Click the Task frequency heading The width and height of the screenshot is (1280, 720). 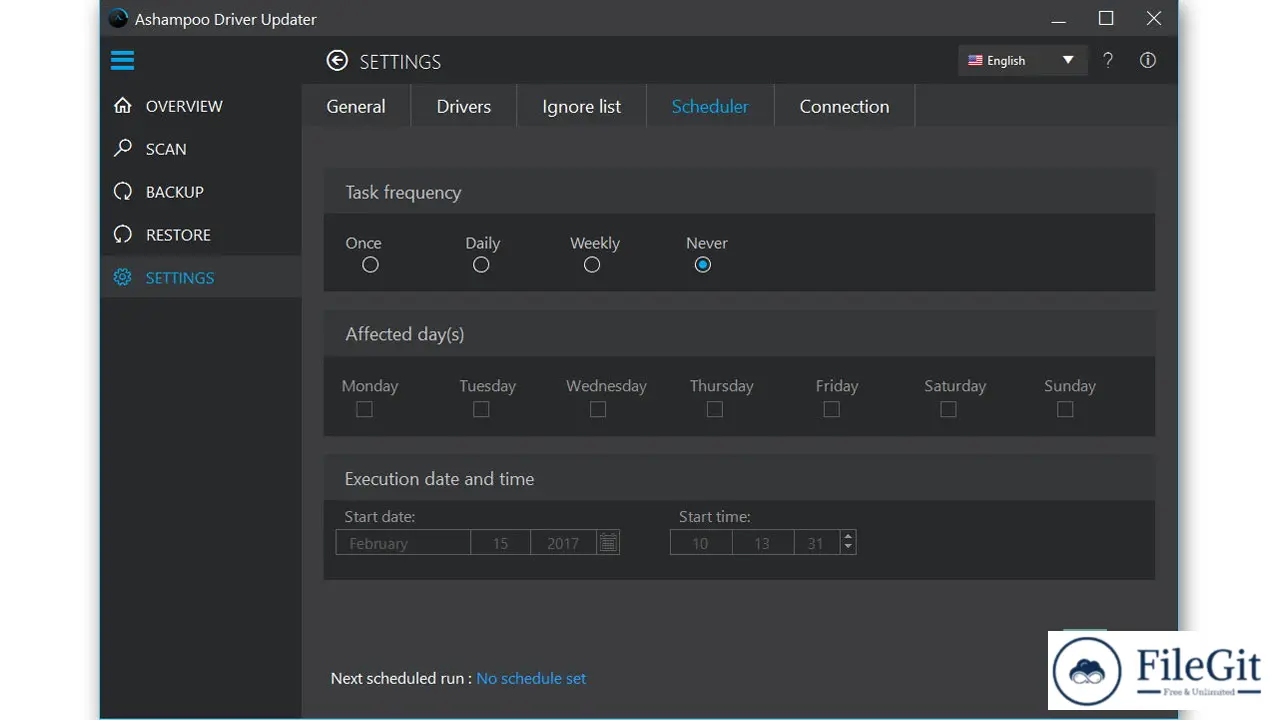pos(403,192)
